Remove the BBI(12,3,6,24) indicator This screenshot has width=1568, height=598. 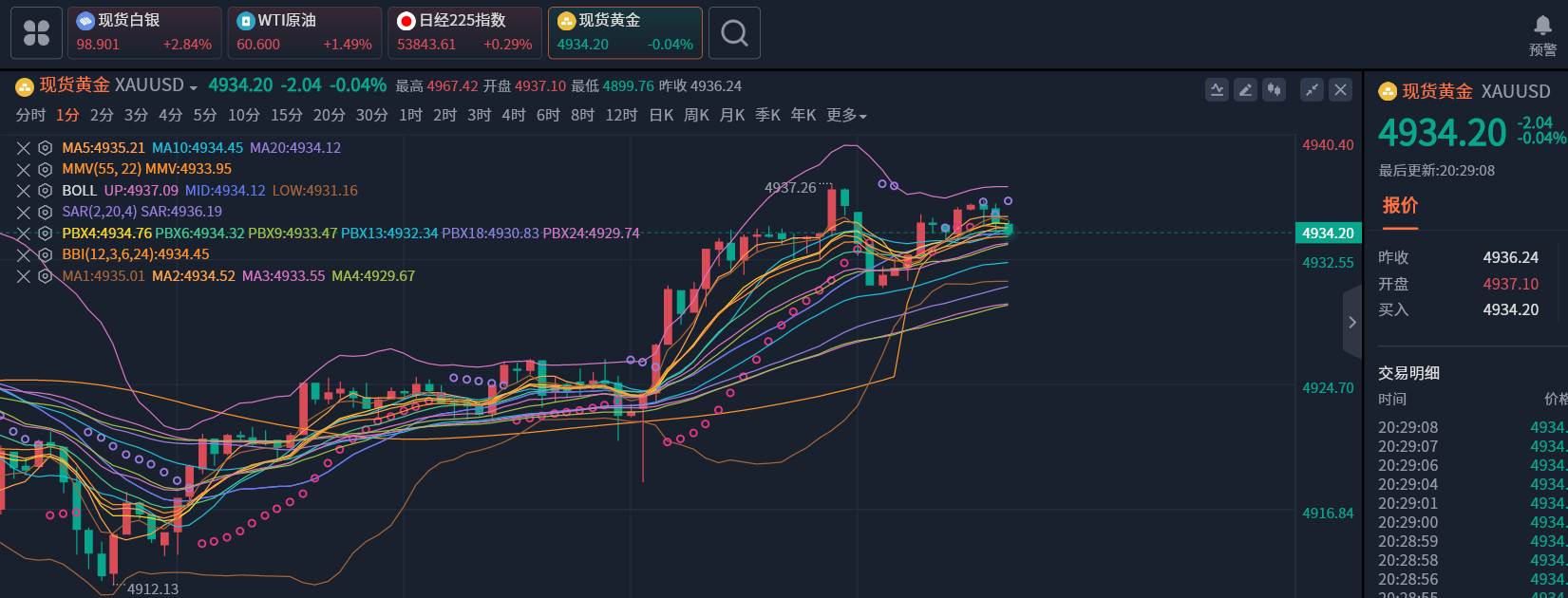[24, 254]
